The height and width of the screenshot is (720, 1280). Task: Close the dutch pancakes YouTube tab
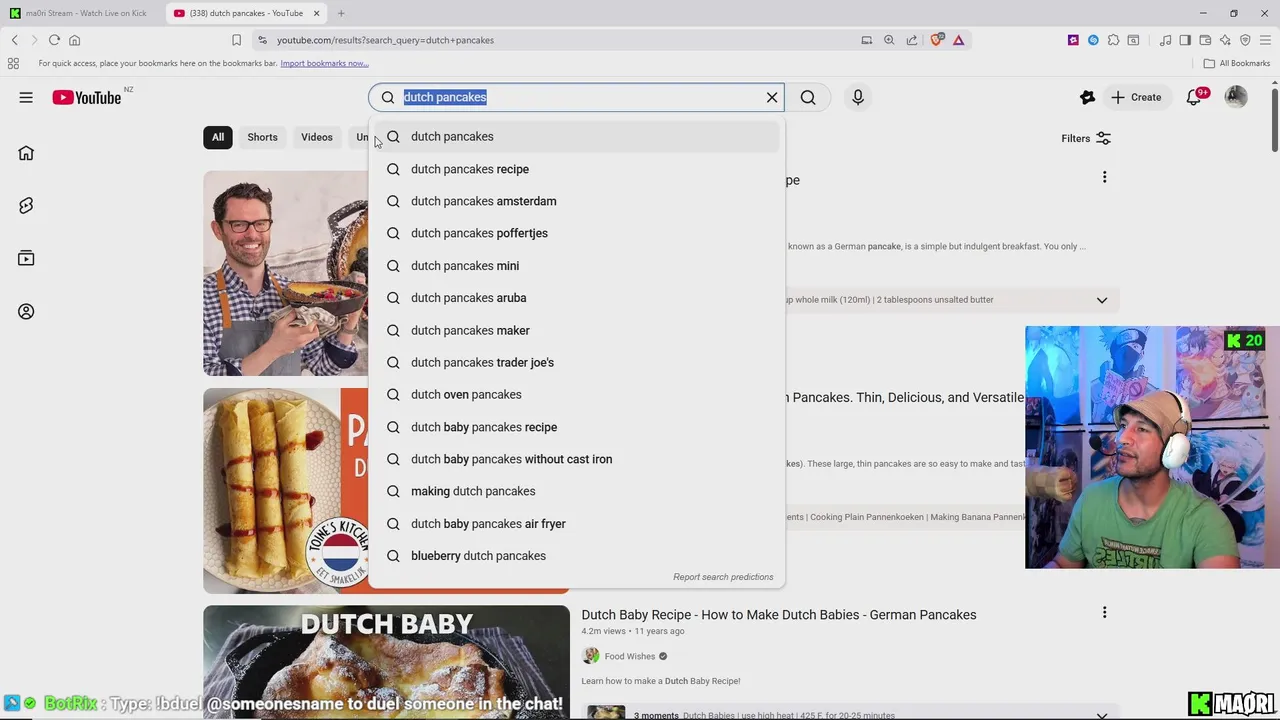pyautogui.click(x=317, y=13)
